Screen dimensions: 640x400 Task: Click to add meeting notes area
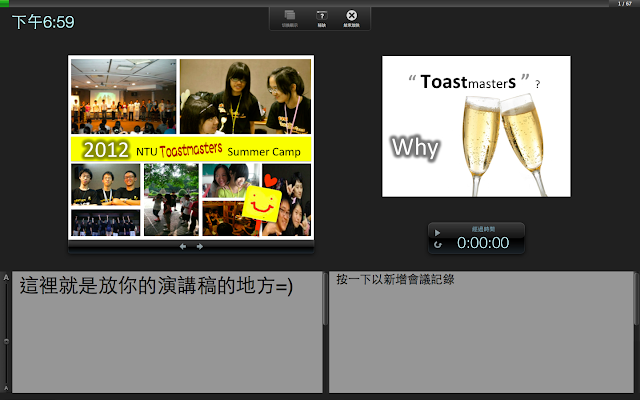481,332
